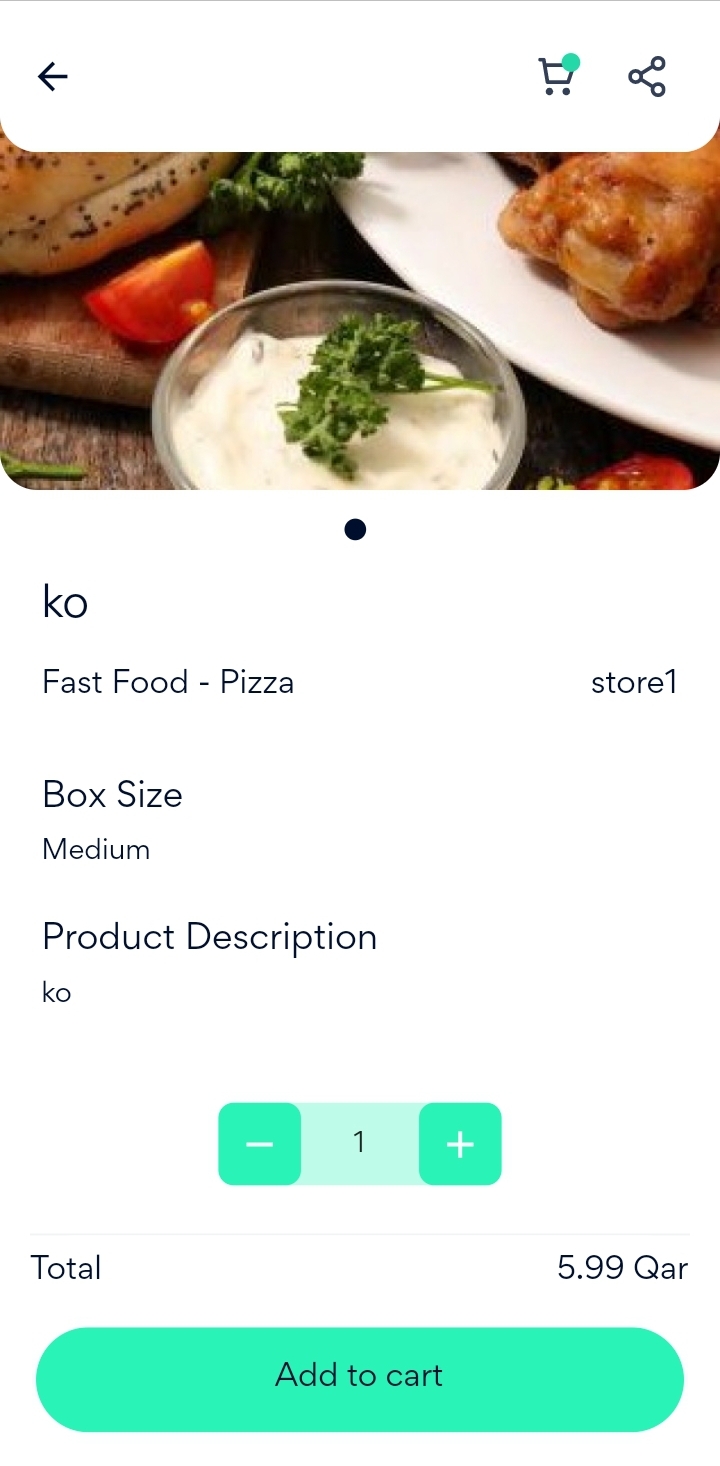
Task: Open the shopping cart
Action: (554, 79)
